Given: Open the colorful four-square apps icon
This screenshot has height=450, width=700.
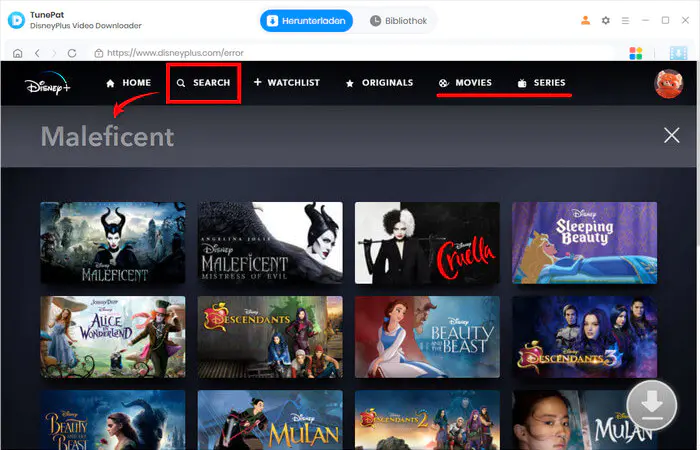Looking at the screenshot, I should [636, 53].
